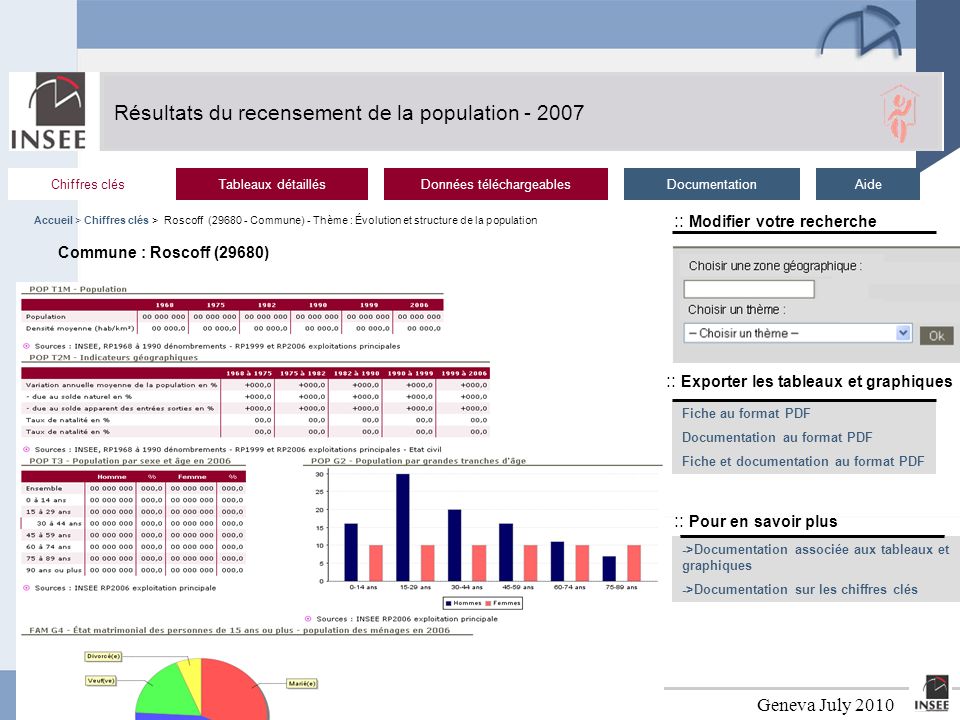Viewport: 960px width, 720px height.
Task: Open the Chiffres clés tab
Action: (88, 184)
